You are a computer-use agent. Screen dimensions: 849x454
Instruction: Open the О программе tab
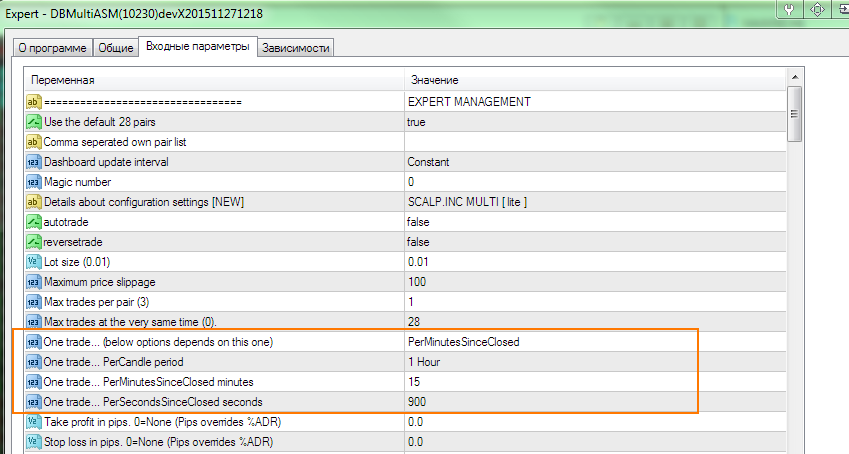click(x=53, y=48)
